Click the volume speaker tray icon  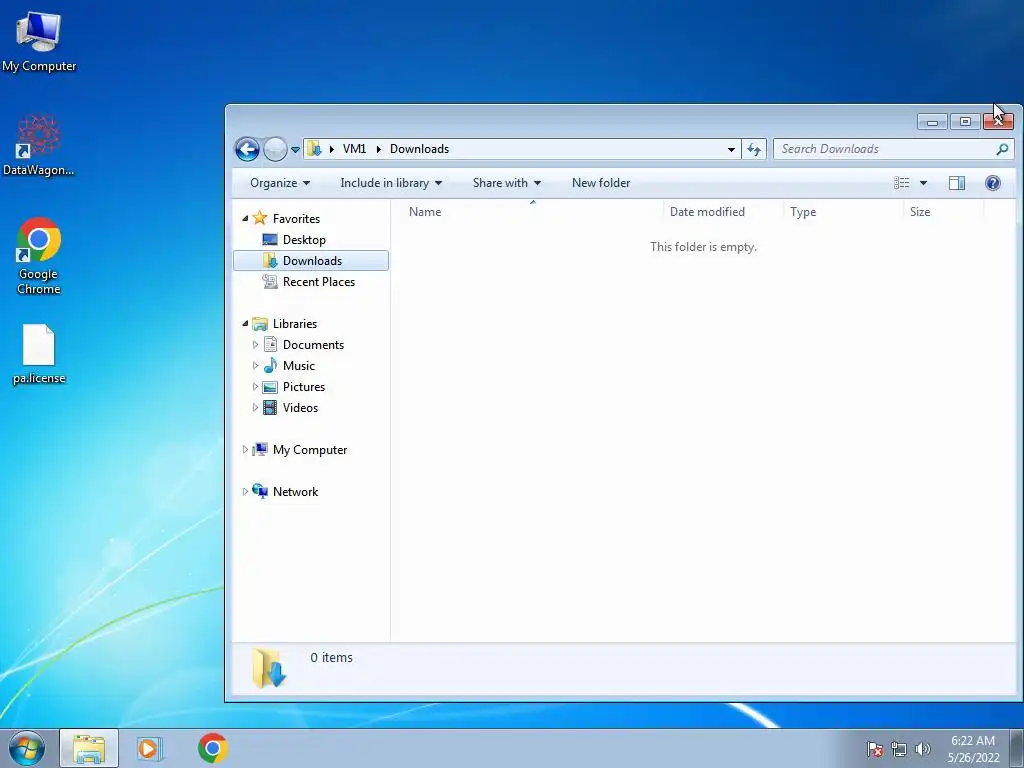click(922, 749)
